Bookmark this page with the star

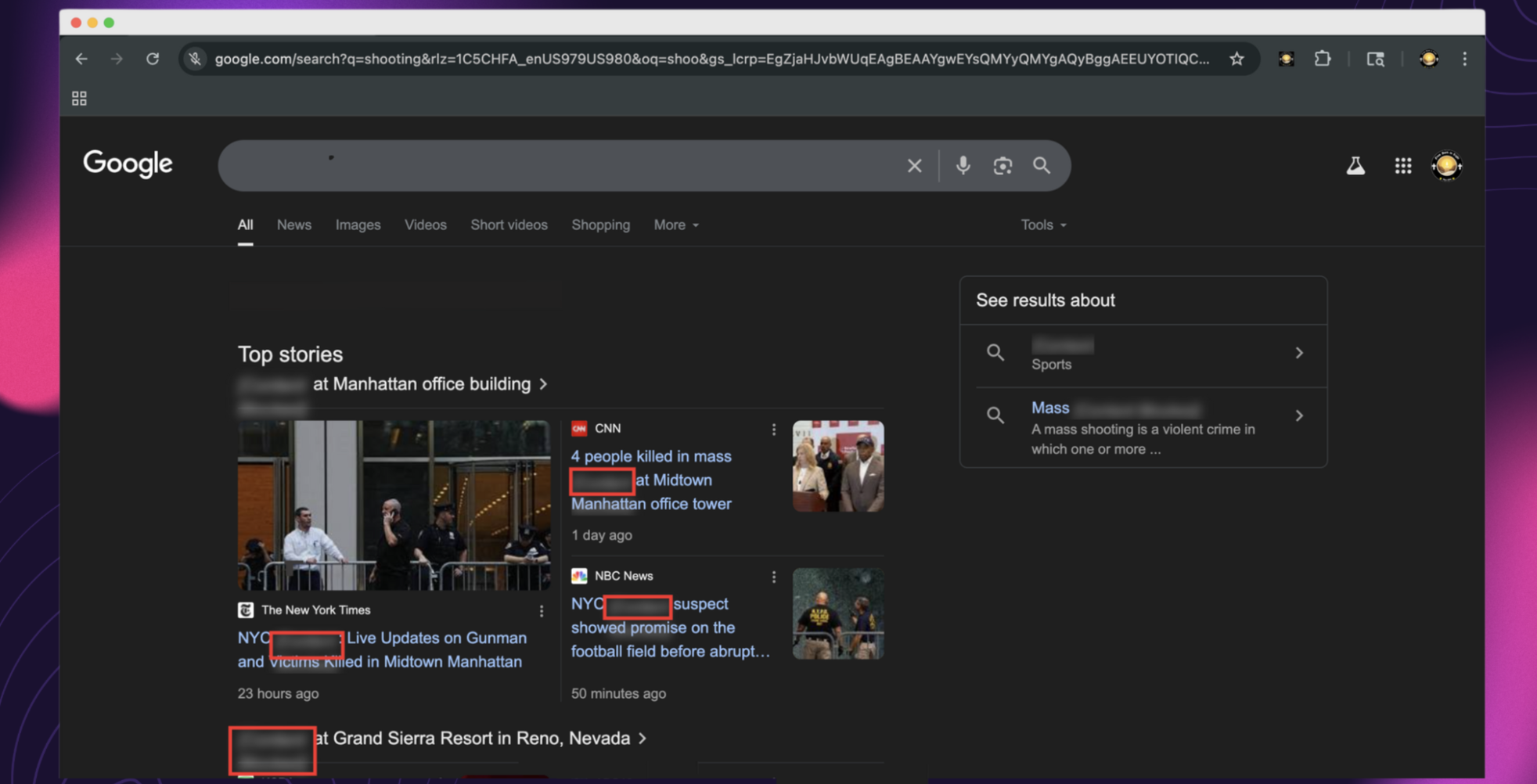1236,59
